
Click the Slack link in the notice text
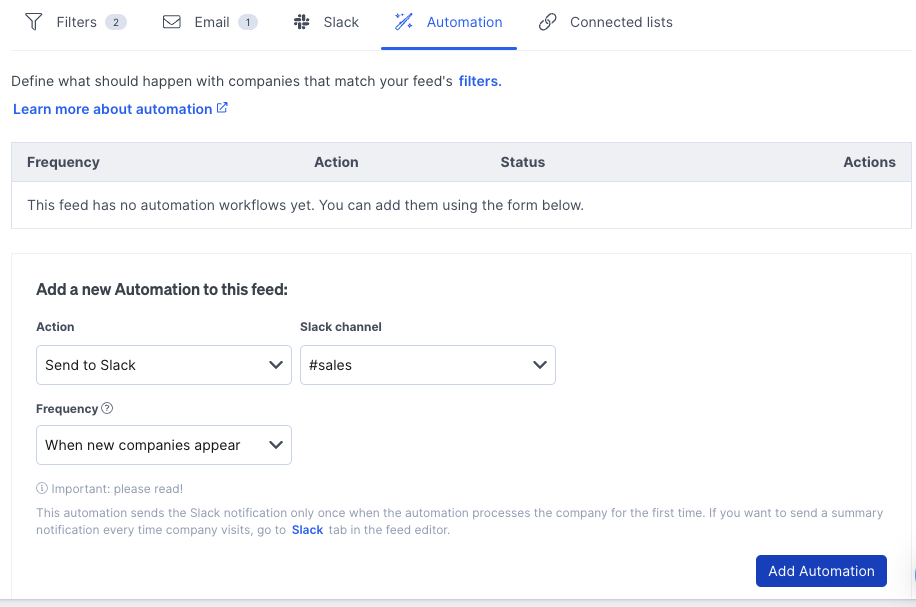tap(306, 530)
